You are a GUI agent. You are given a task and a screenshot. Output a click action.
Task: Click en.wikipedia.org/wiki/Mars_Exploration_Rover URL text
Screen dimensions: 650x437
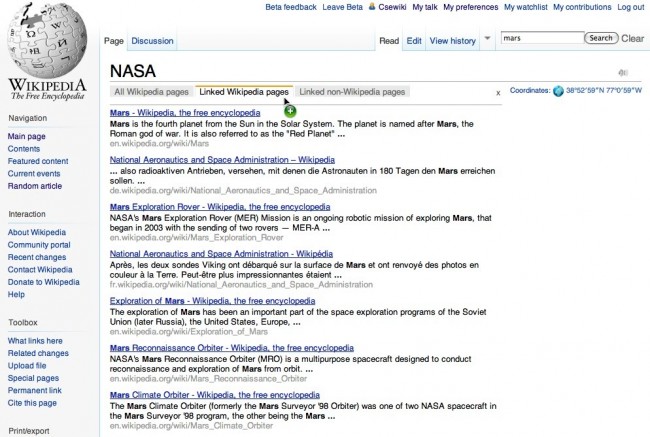pos(196,238)
